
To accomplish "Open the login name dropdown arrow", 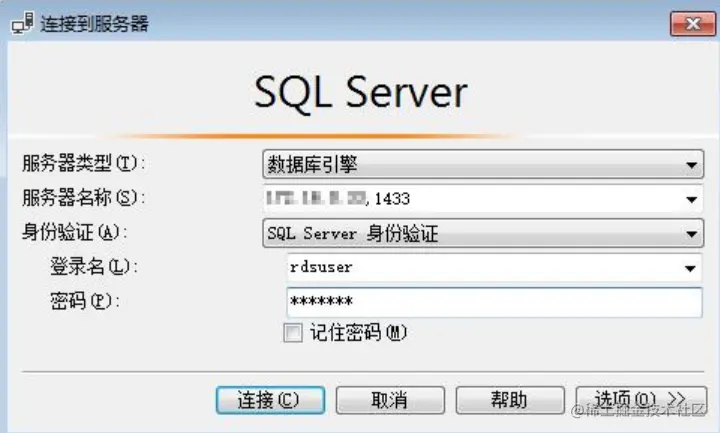I will click(690, 268).
